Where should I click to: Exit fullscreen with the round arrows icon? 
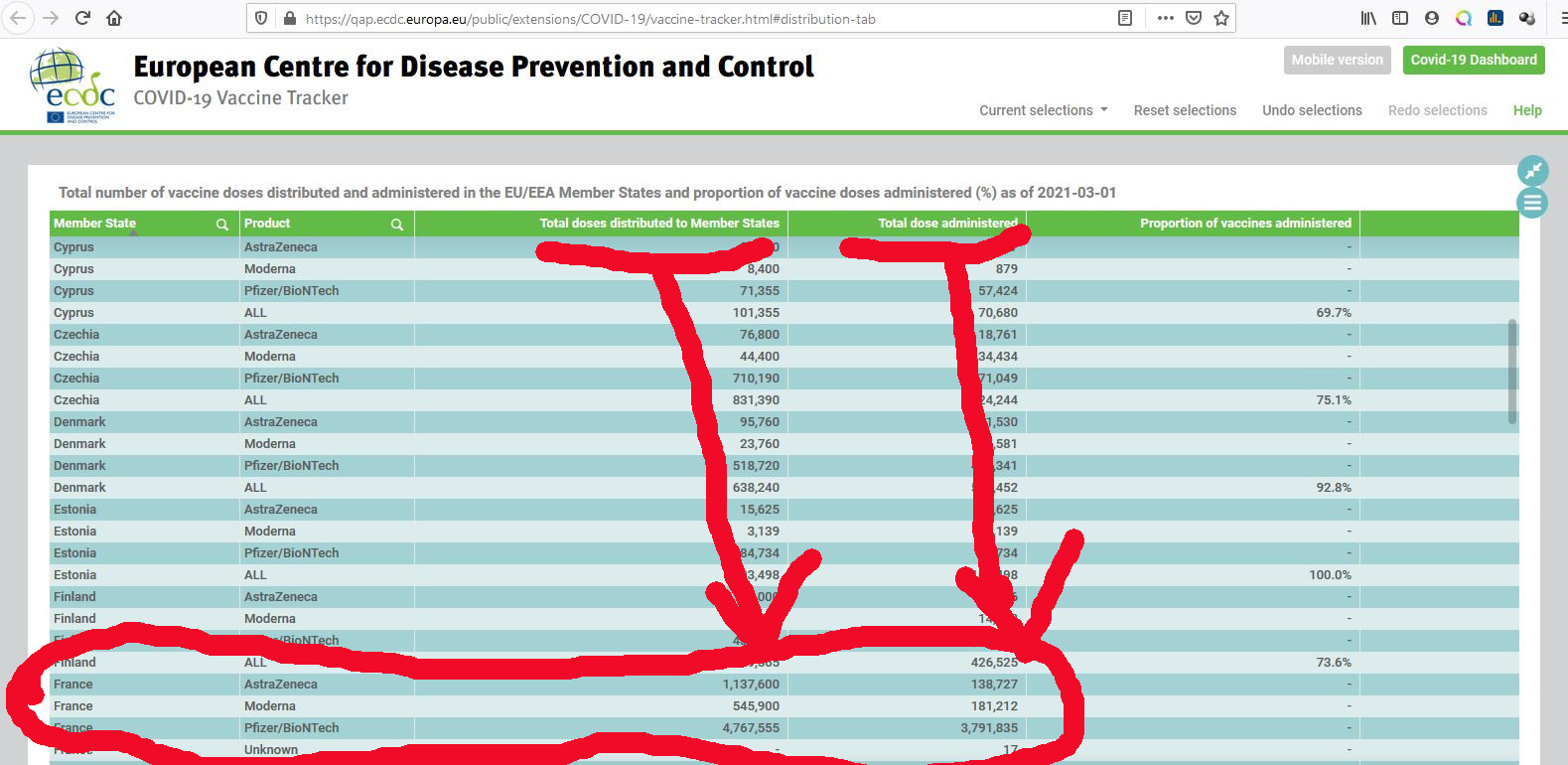(1533, 171)
